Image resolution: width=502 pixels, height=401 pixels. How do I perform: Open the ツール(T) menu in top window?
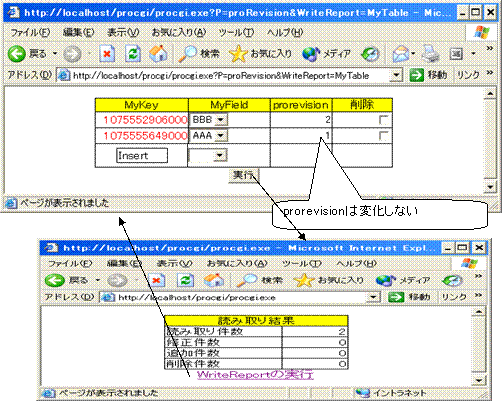[x=237, y=33]
